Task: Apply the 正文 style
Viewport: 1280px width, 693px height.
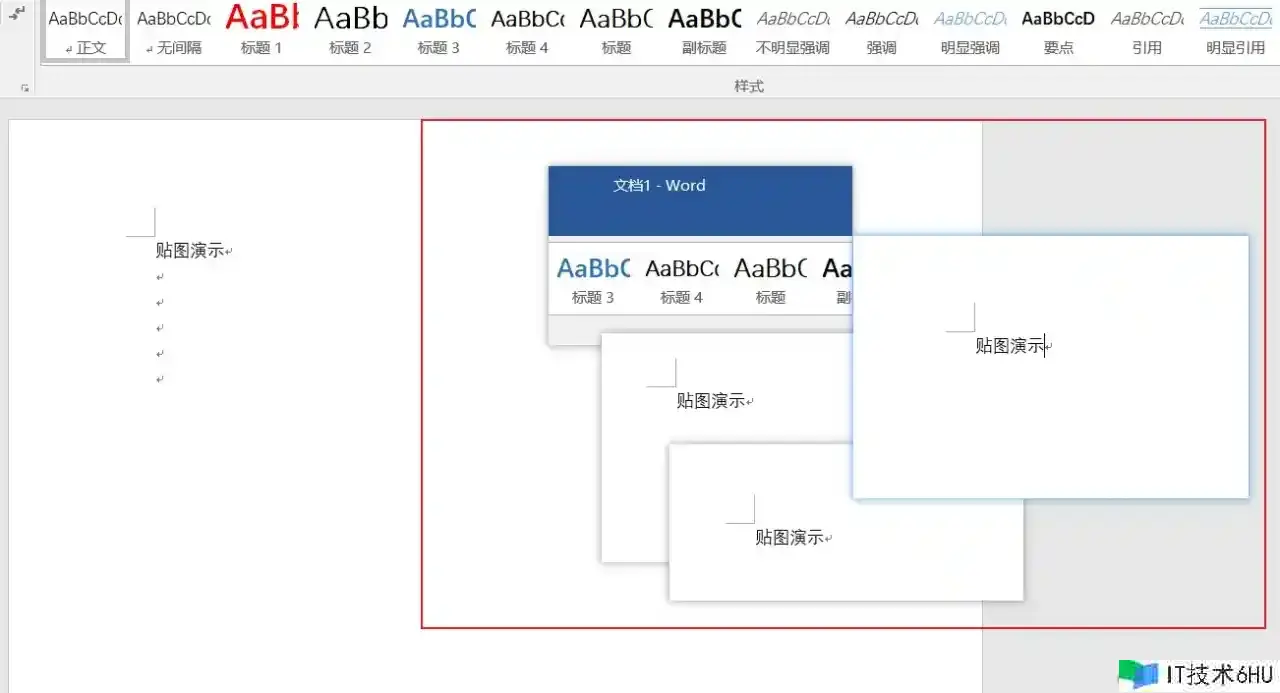Action: pos(86,30)
